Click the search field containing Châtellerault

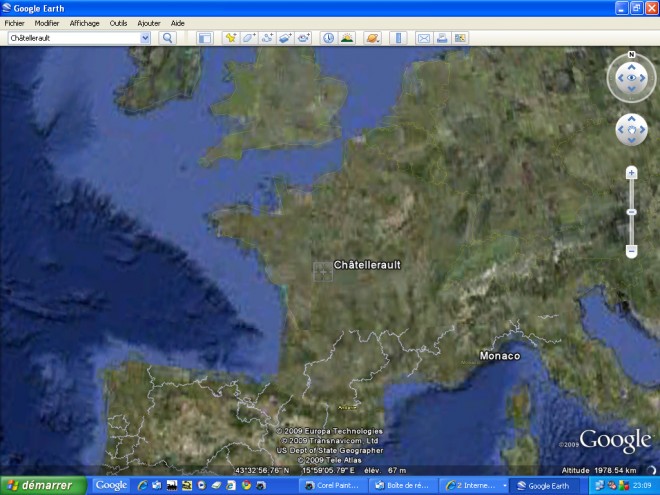74,38
